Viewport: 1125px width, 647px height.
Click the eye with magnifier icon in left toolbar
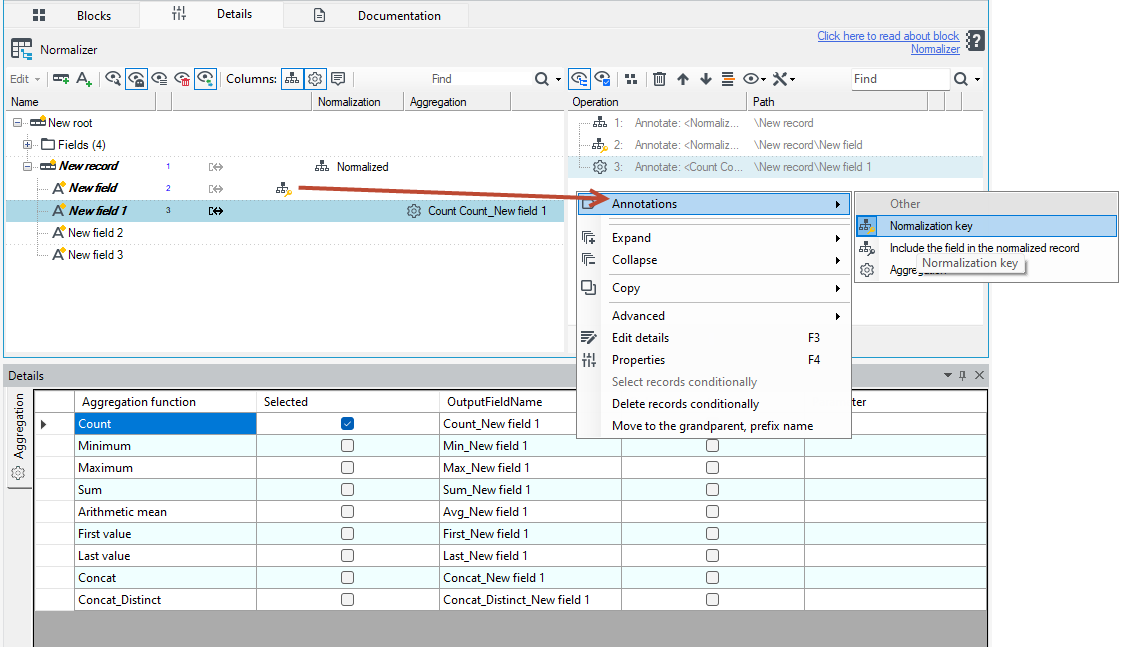point(113,79)
